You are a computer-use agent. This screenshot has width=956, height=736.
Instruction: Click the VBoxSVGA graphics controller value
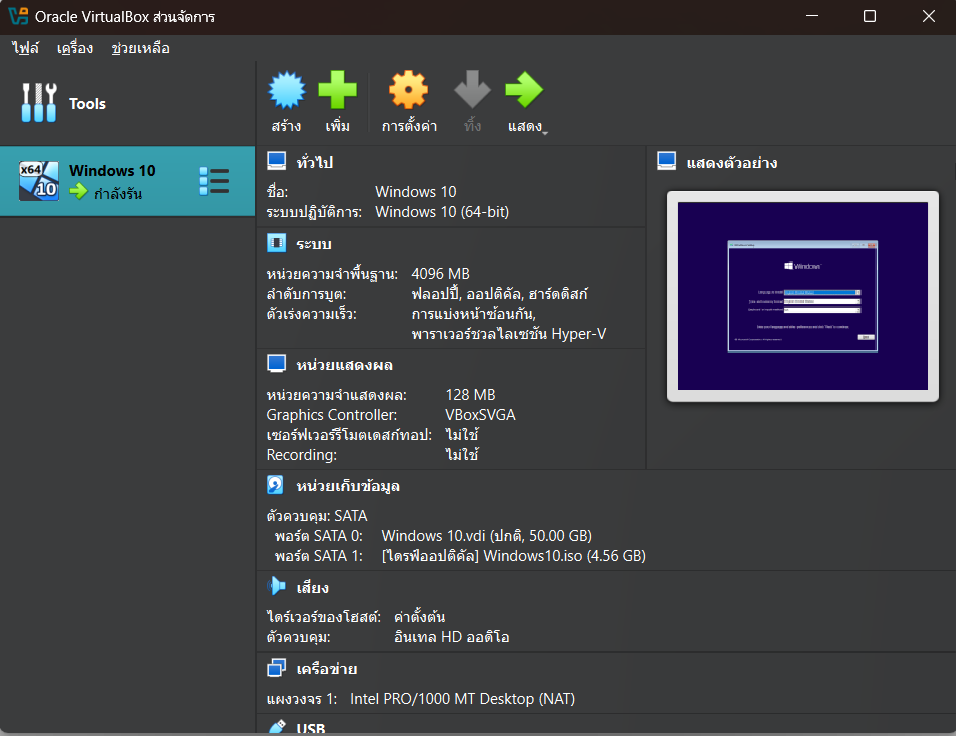coord(480,415)
